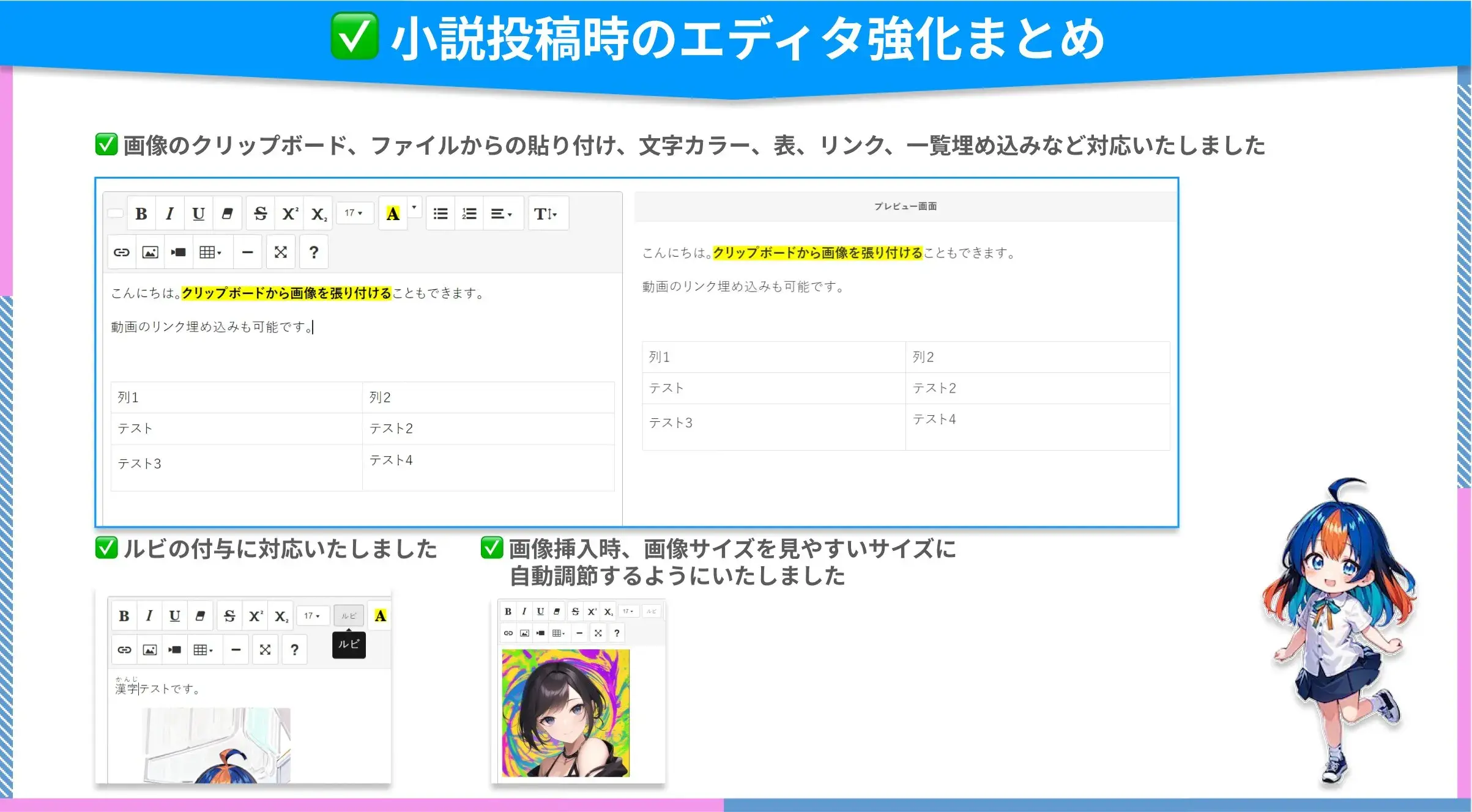Toggle strikethrough in main editor toolbar
This screenshot has width=1472, height=812.
(261, 213)
